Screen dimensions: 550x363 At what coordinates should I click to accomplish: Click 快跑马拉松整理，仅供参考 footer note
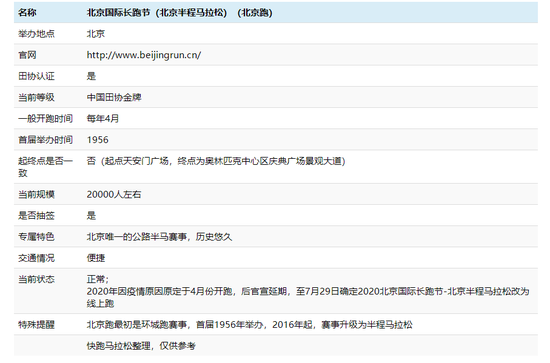pos(141,346)
